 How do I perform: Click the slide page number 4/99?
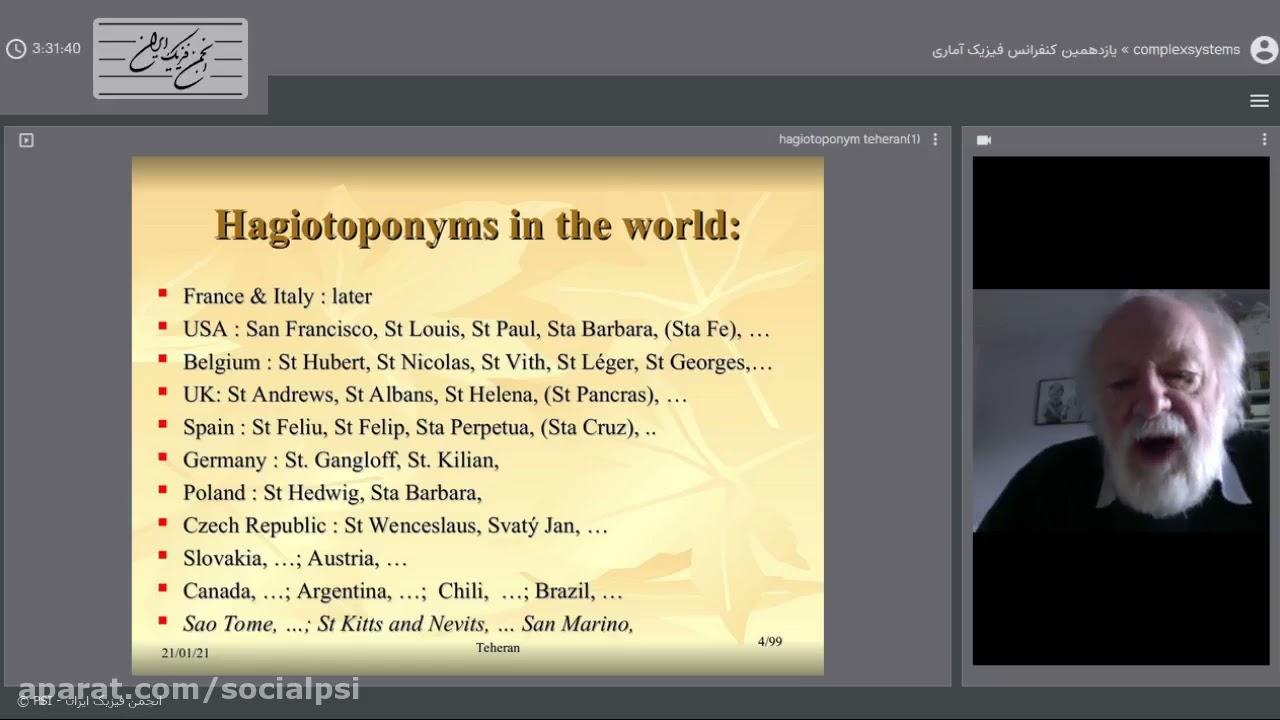click(770, 641)
